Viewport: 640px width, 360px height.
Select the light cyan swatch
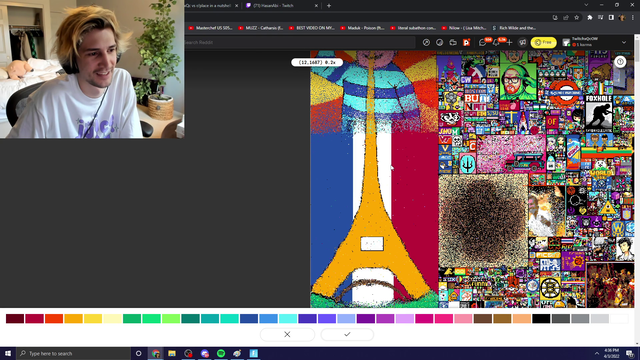pos(288,318)
